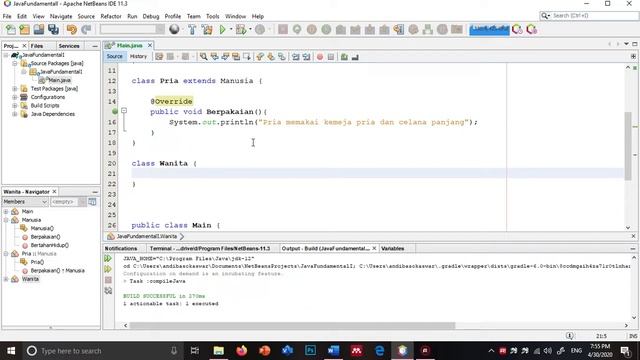This screenshot has width=640, height=360.
Task: Expand the JavaFundamental1 project node
Action: tap(6, 55)
